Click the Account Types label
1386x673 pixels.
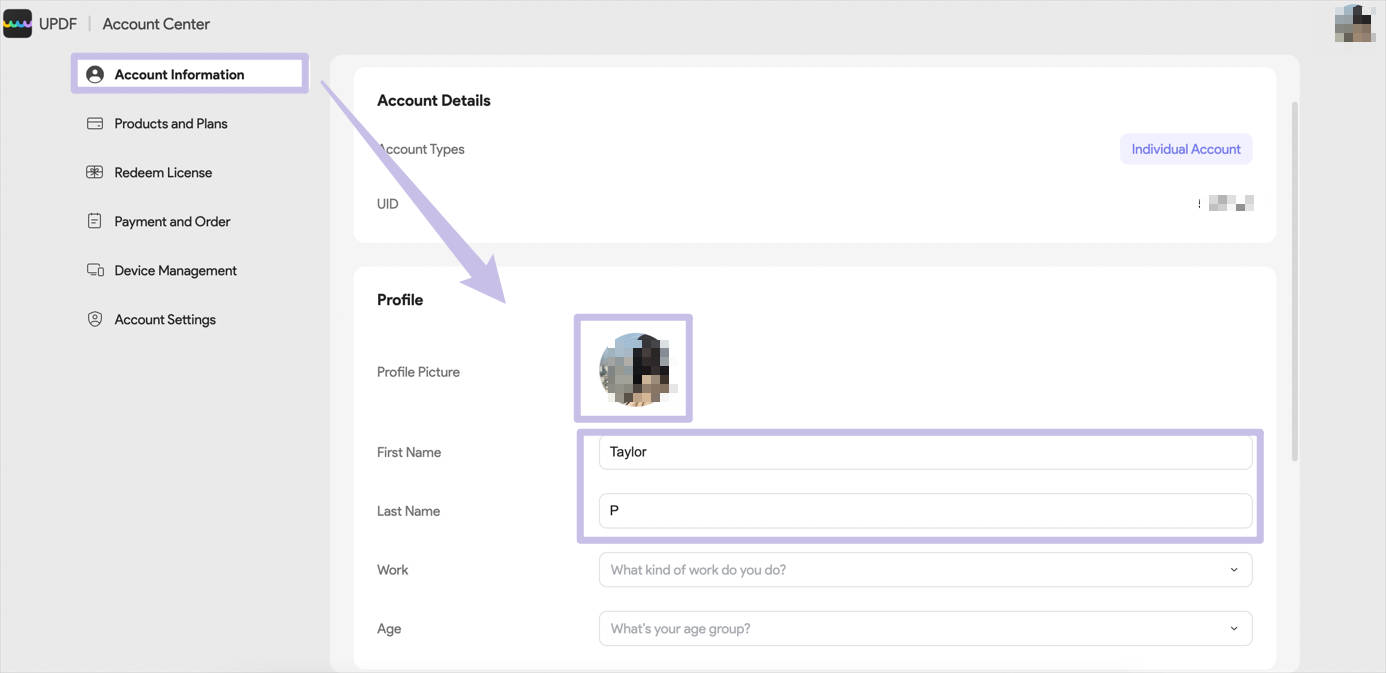(x=421, y=149)
